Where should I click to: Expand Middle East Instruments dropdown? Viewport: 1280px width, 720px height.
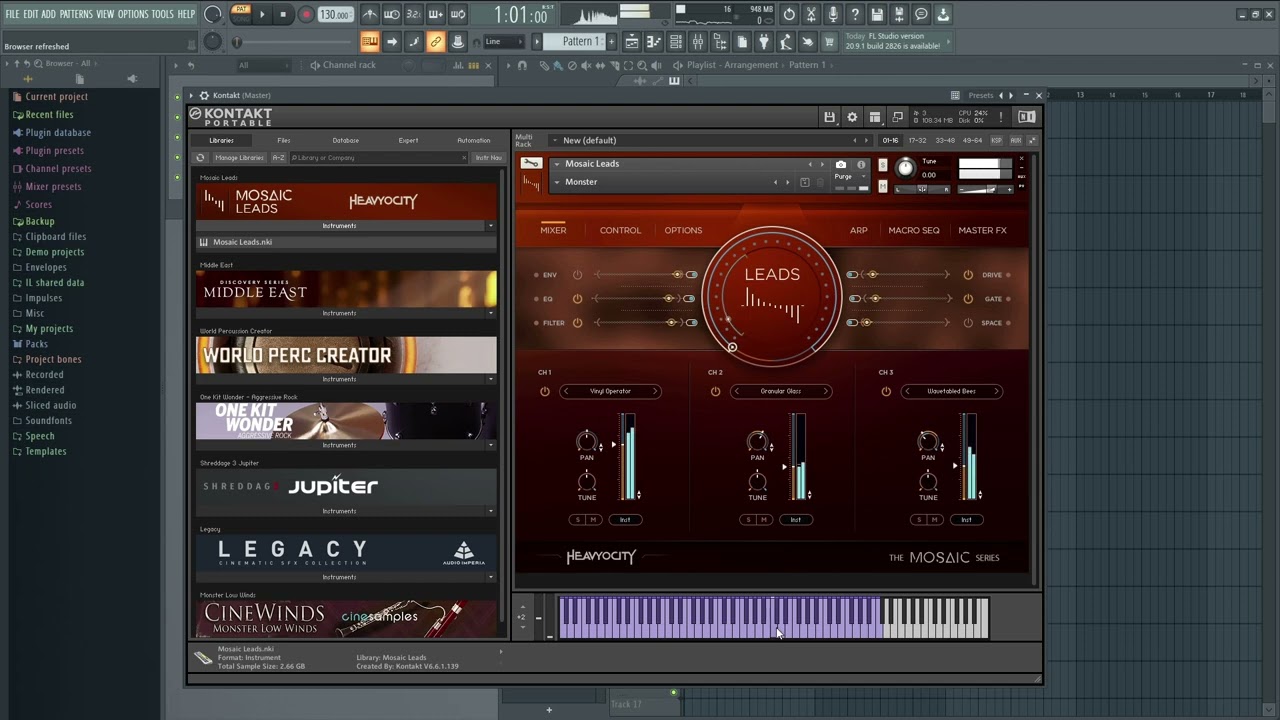click(x=490, y=313)
